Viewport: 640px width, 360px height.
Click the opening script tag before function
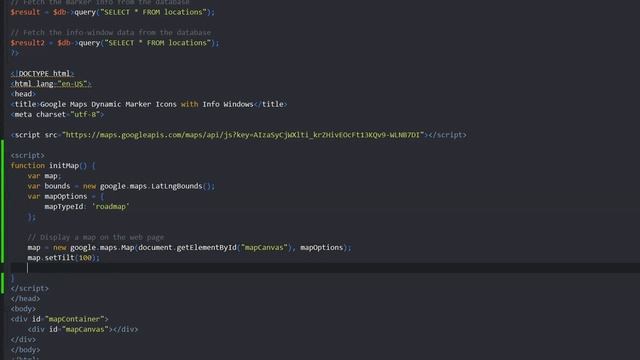[x=28, y=155]
